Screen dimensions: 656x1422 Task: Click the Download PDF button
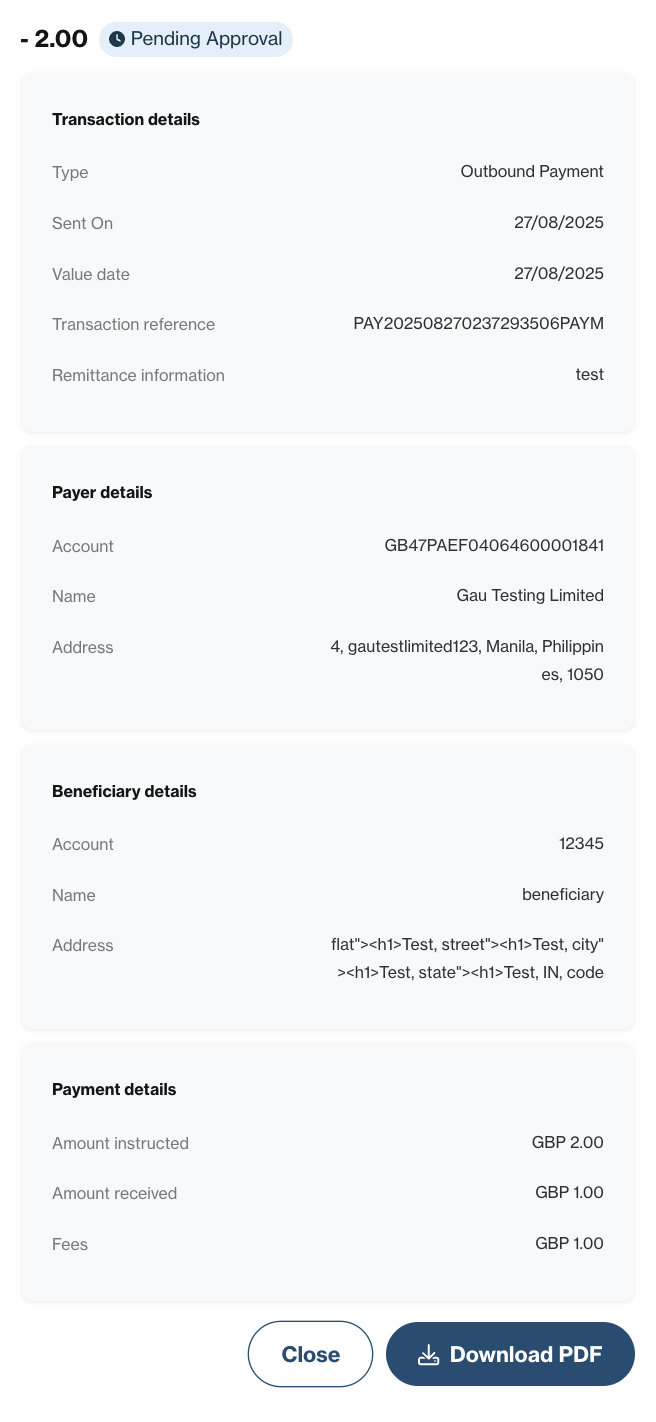pyautogui.click(x=510, y=1354)
